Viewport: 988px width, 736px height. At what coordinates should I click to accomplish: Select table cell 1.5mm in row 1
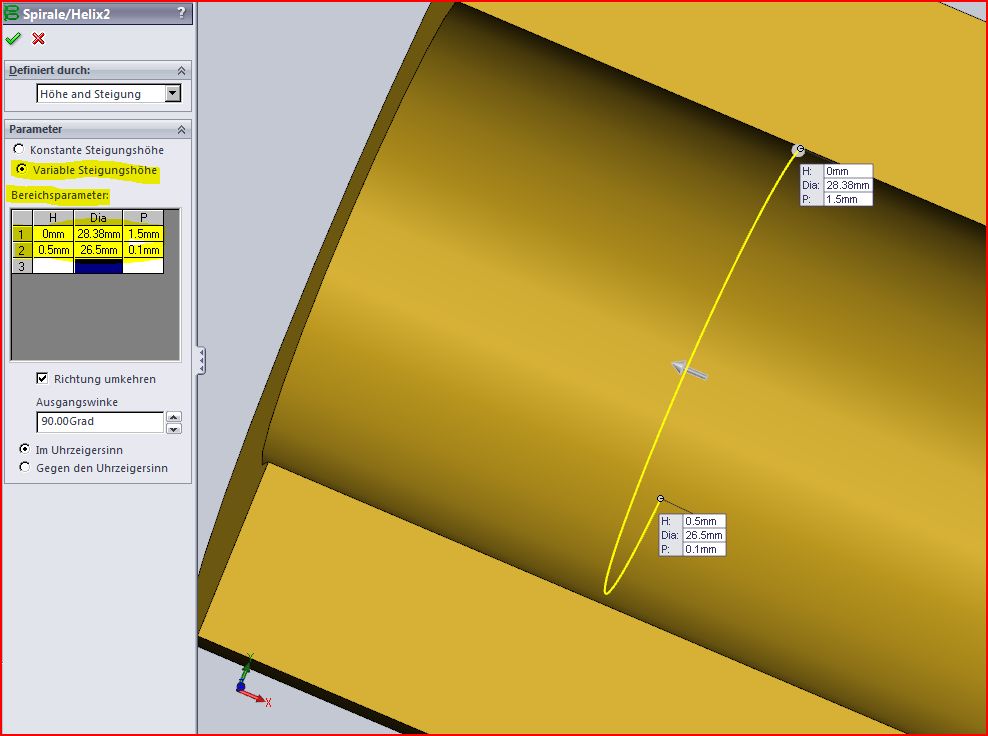tap(144, 234)
